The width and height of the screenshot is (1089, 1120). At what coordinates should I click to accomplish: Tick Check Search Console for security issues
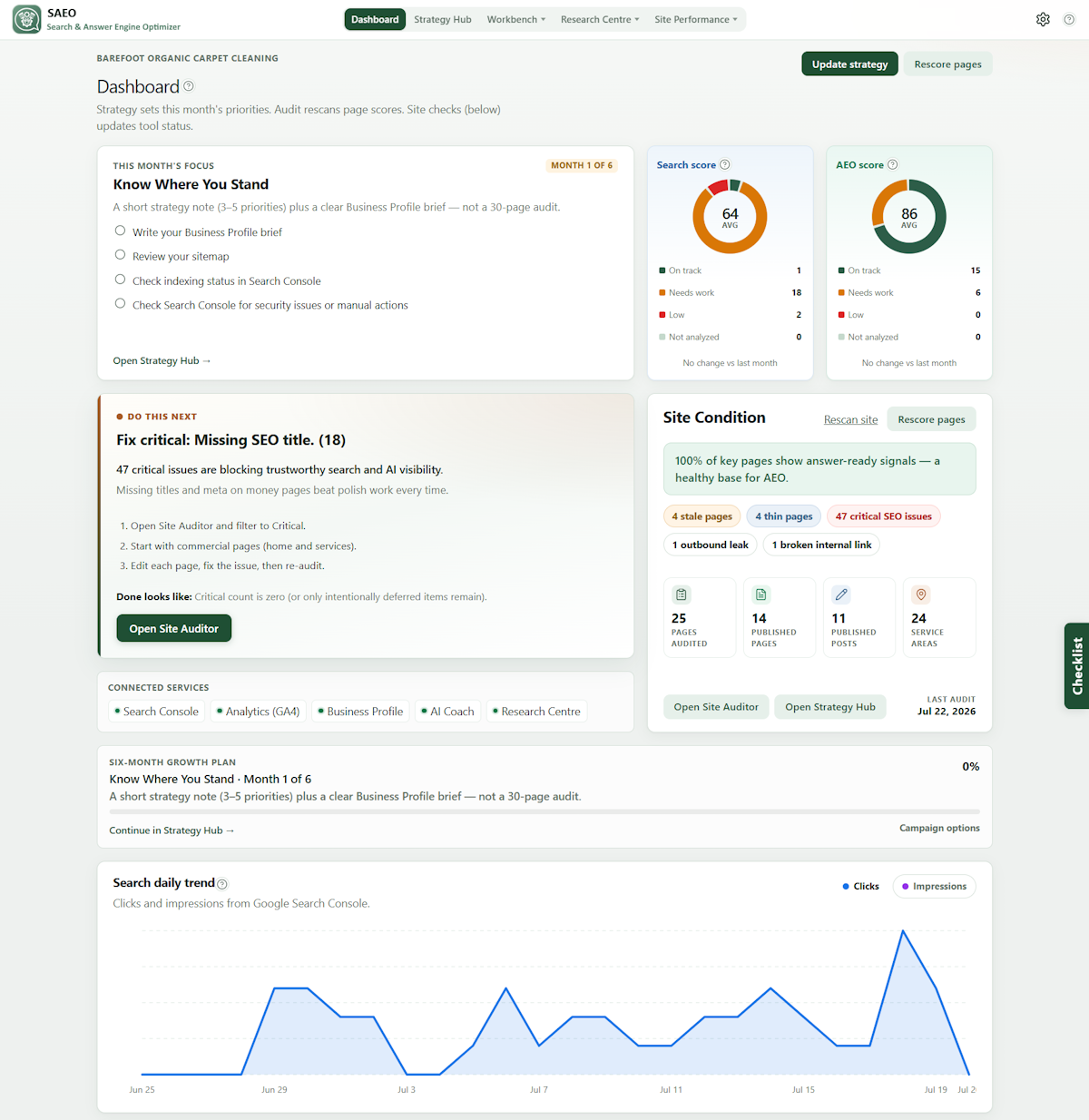[120, 303]
